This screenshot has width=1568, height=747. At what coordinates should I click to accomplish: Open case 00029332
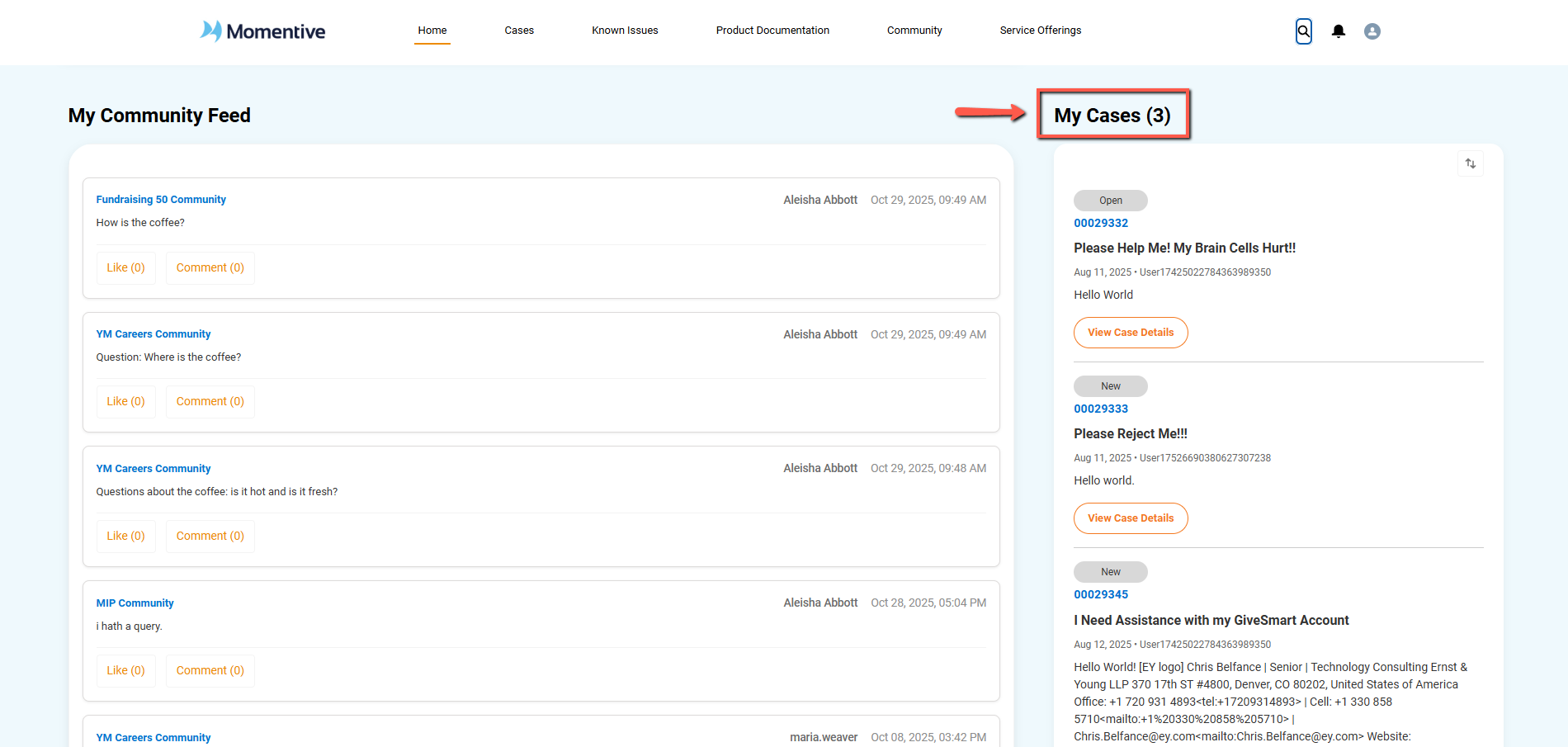(1101, 223)
